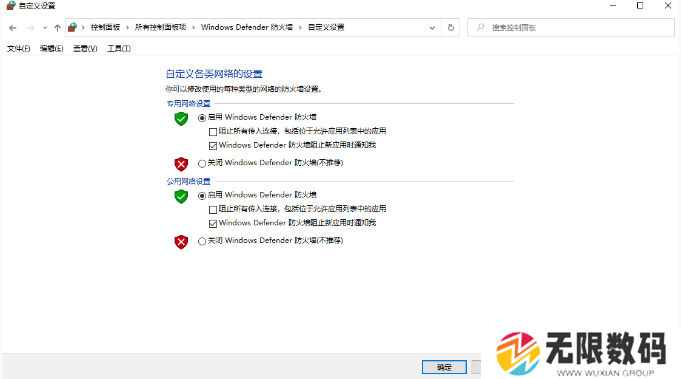The width and height of the screenshot is (681, 379).
Task: Go back using the navigation arrow
Action: [x=13, y=28]
